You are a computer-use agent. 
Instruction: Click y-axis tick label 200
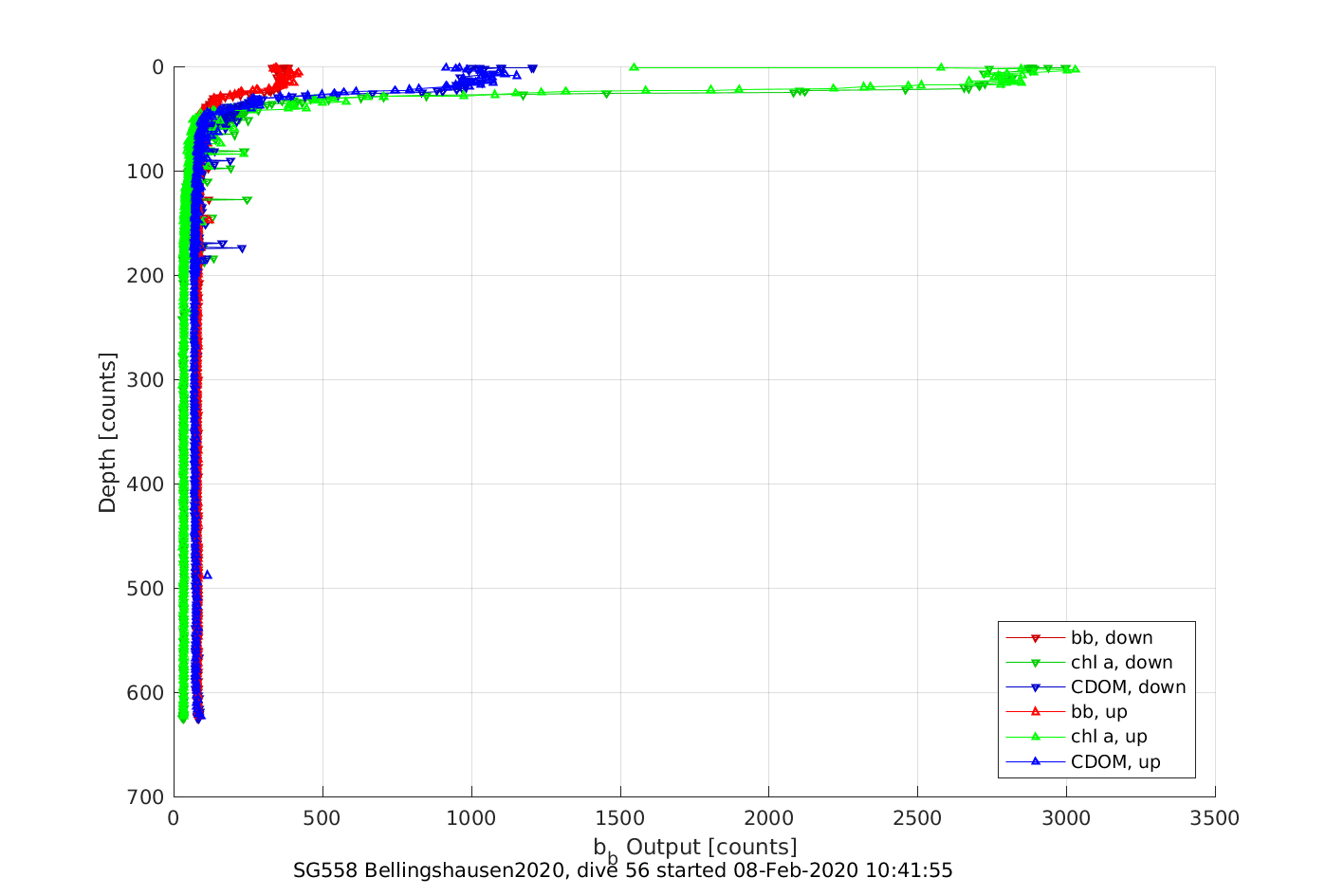[x=147, y=276]
